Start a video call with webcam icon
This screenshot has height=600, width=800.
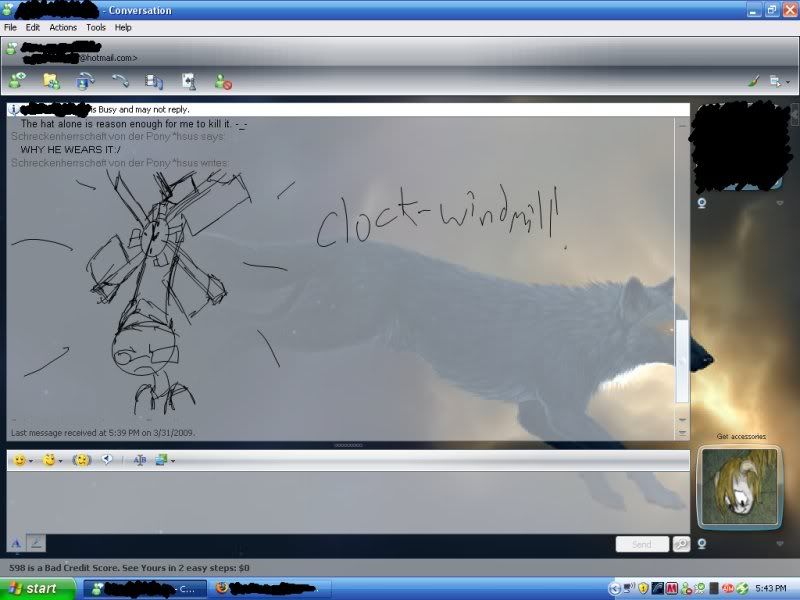[x=85, y=81]
